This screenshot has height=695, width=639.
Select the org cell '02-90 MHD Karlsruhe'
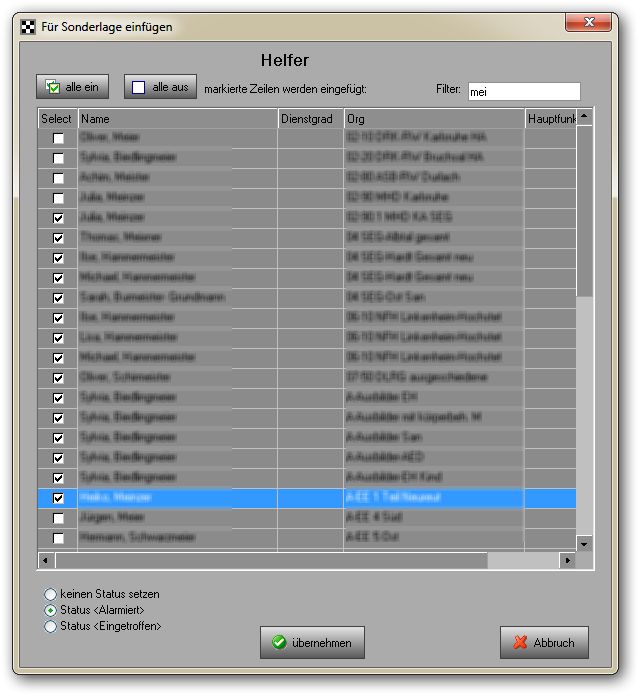(x=434, y=197)
